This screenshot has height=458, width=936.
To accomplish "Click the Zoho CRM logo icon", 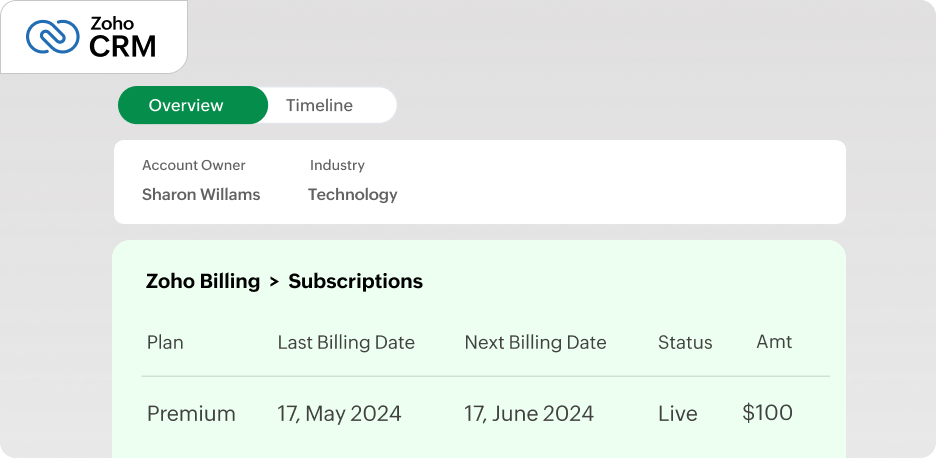I will pos(52,36).
